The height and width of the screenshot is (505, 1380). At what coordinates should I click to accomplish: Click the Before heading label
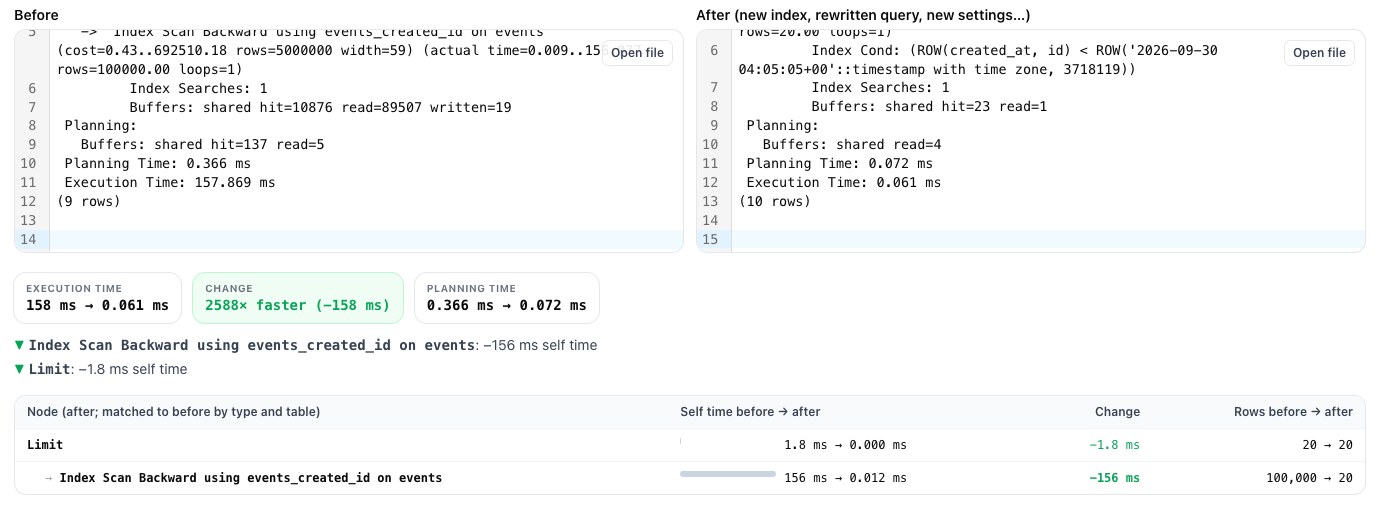click(36, 15)
